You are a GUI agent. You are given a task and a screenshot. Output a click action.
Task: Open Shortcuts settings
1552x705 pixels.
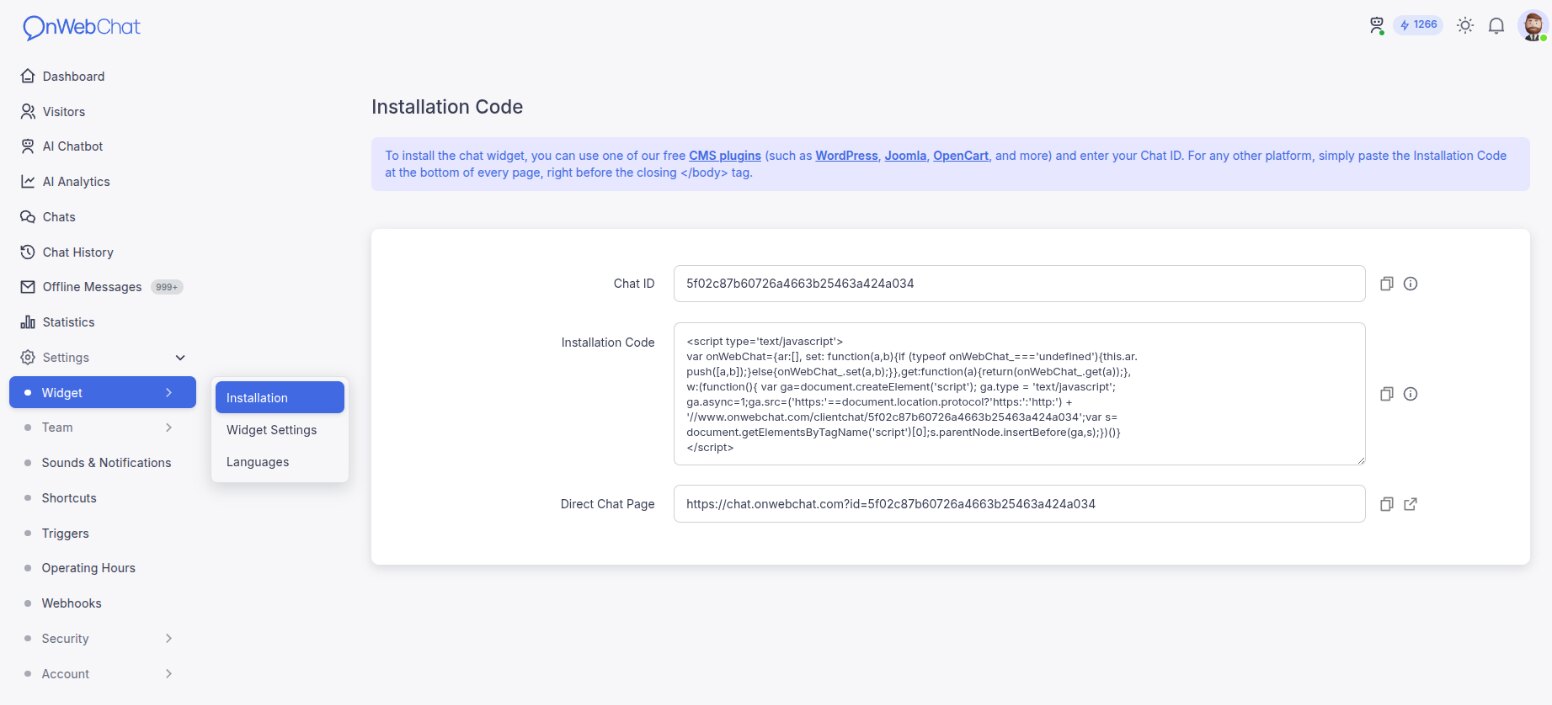coord(69,498)
